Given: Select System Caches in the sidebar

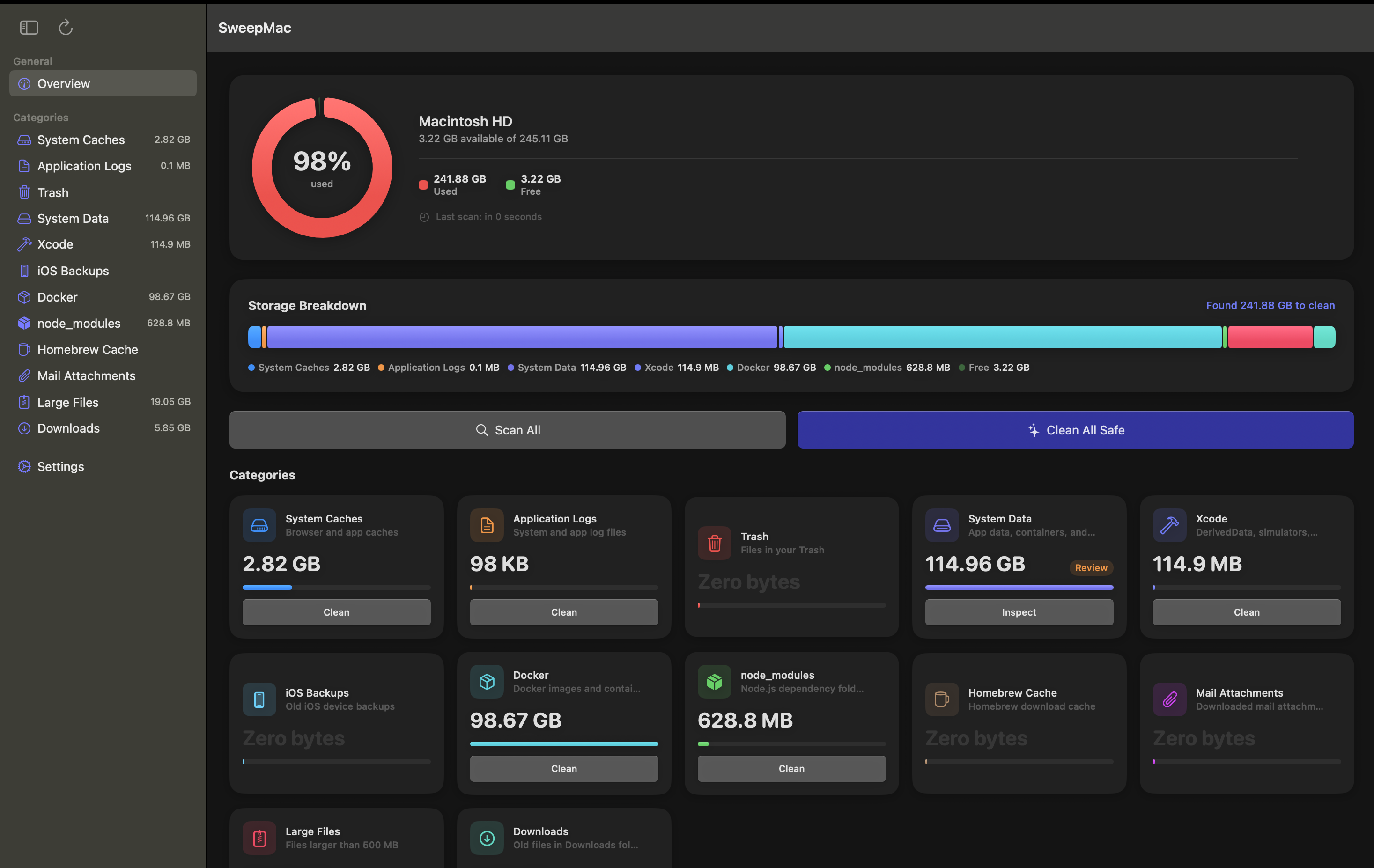Looking at the screenshot, I should 81,140.
